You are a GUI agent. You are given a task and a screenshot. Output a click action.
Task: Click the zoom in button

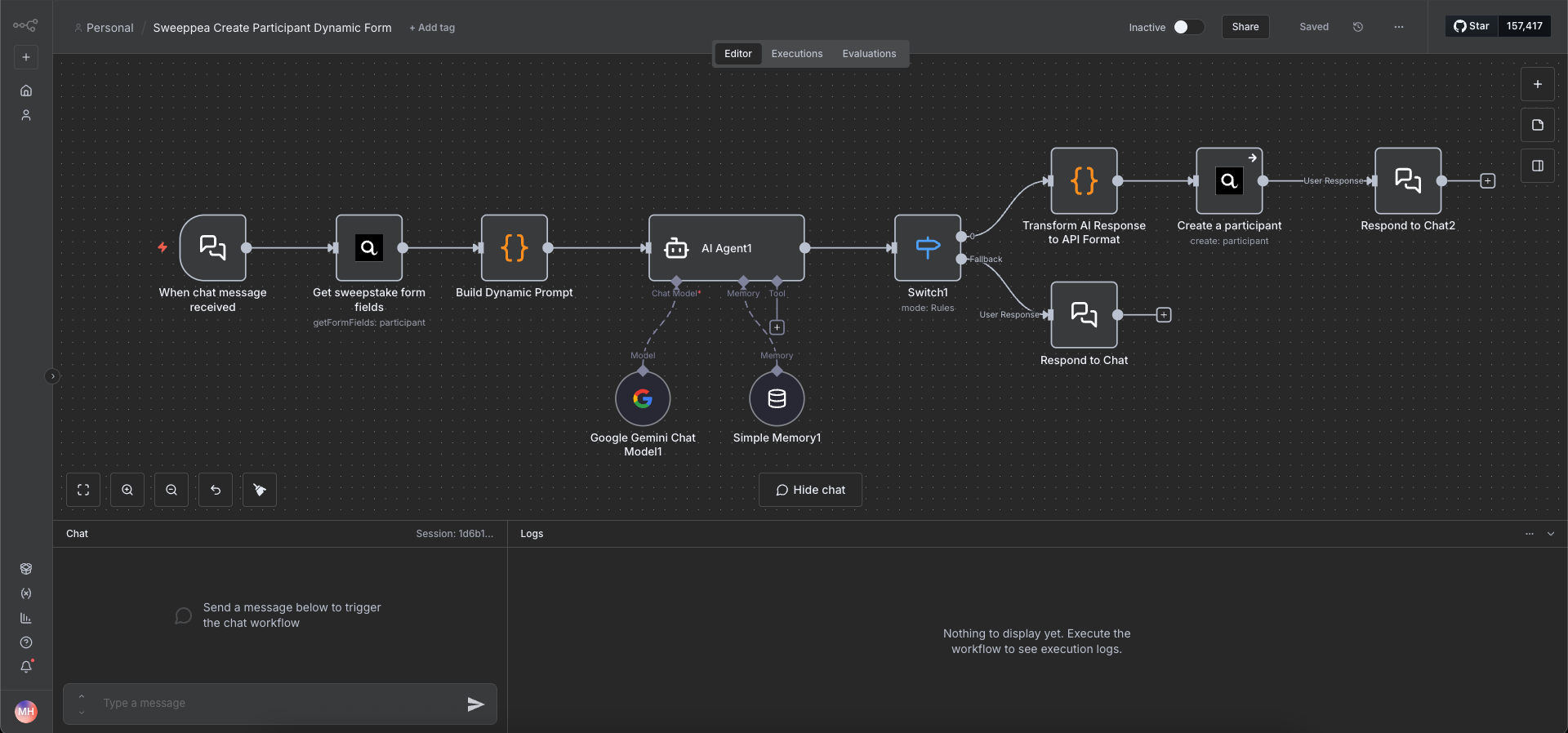pos(127,490)
